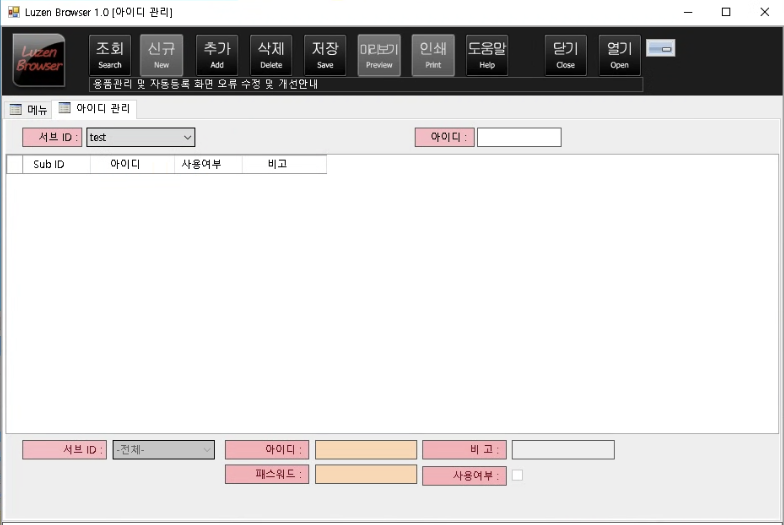Click the Luzen Browser logo

(x=39, y=60)
